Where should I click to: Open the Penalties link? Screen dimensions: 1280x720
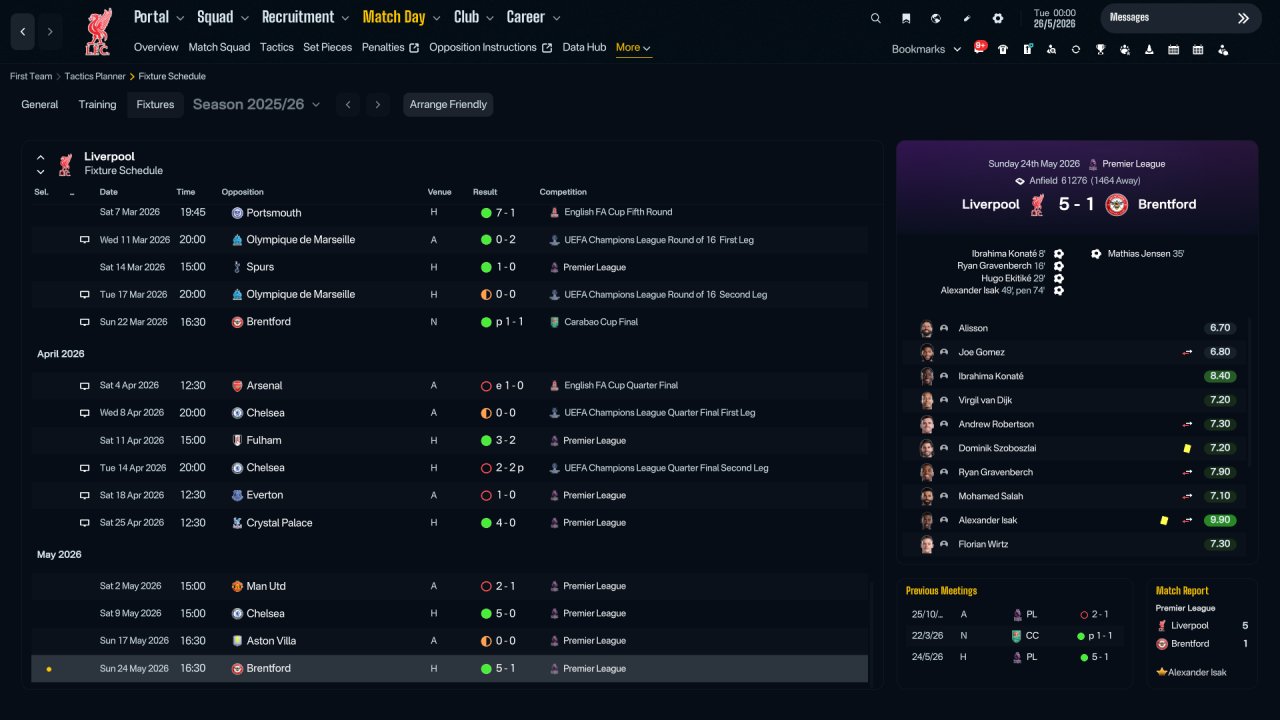click(390, 47)
